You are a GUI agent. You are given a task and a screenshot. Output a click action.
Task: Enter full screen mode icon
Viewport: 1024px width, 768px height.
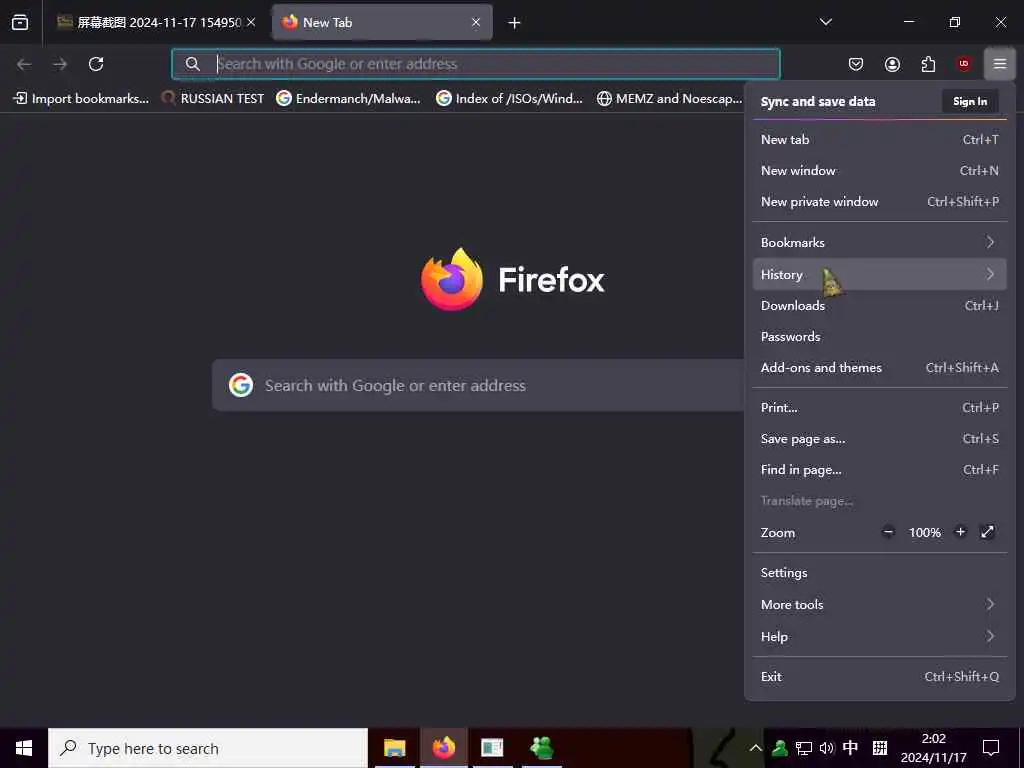point(987,532)
